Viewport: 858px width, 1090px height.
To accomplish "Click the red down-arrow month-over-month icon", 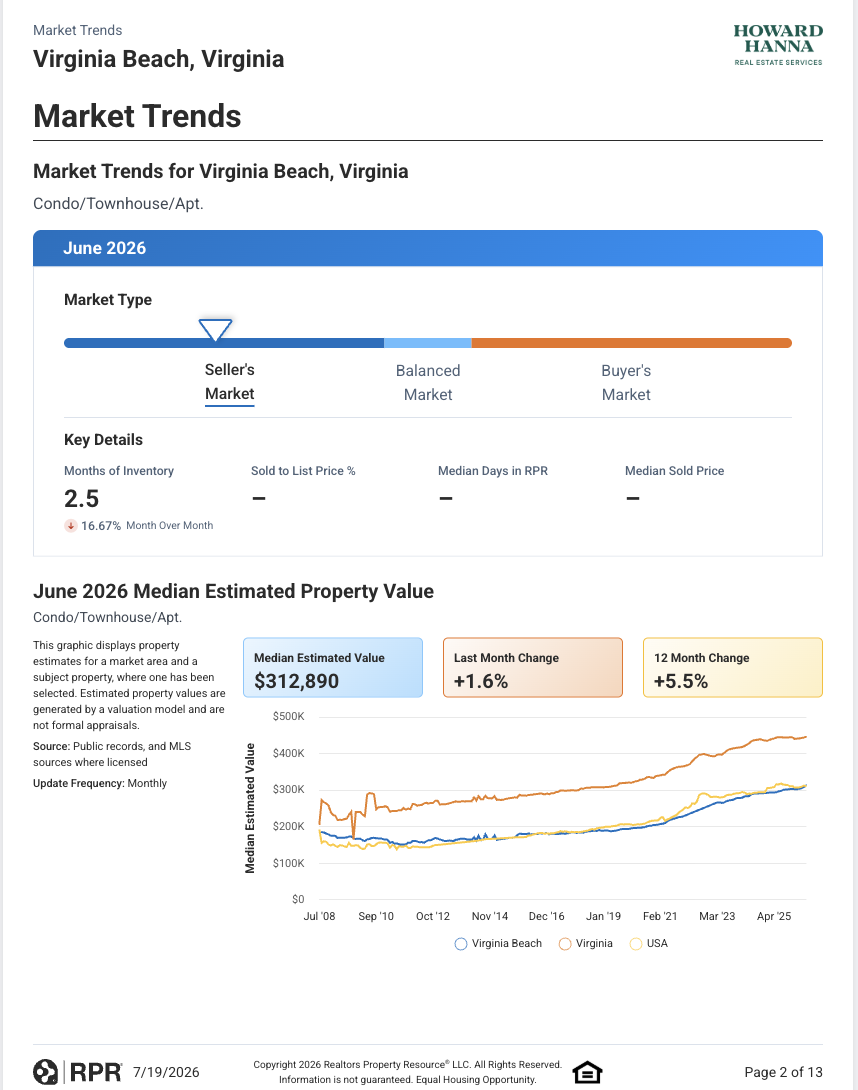I will (71, 526).
